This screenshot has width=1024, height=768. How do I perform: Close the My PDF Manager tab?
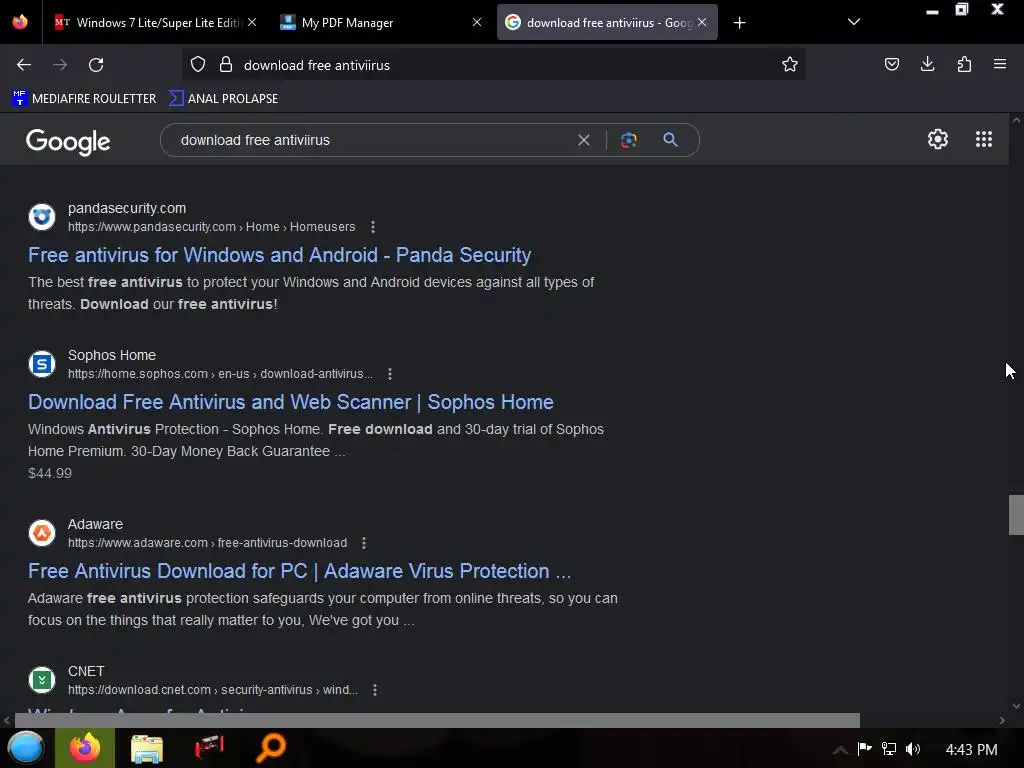pyautogui.click(x=477, y=22)
